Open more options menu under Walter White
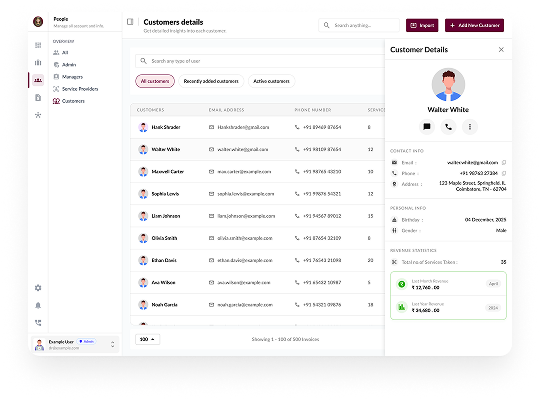The height and width of the screenshot is (400, 540). click(470, 127)
